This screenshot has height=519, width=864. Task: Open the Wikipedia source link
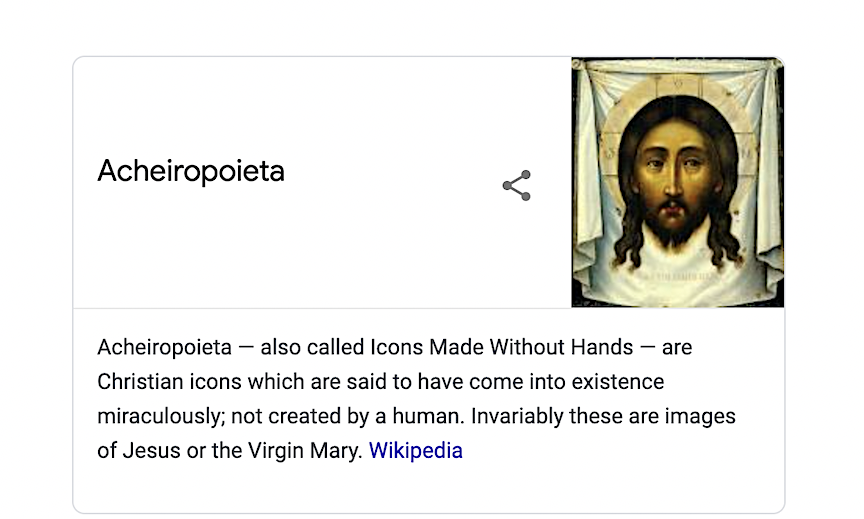(415, 451)
